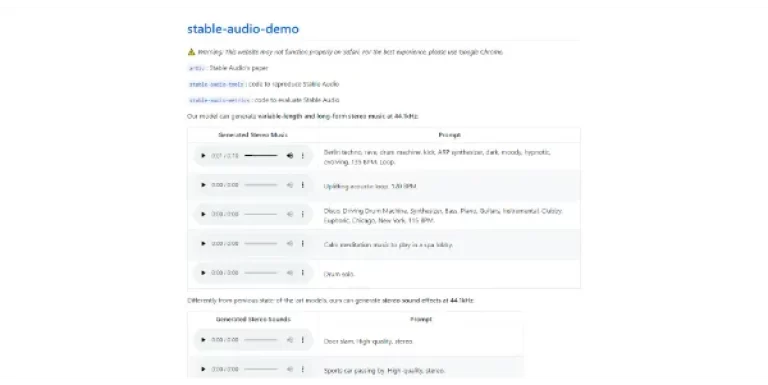
Task: Open the stable-audio-demo title link
Action: click(243, 29)
